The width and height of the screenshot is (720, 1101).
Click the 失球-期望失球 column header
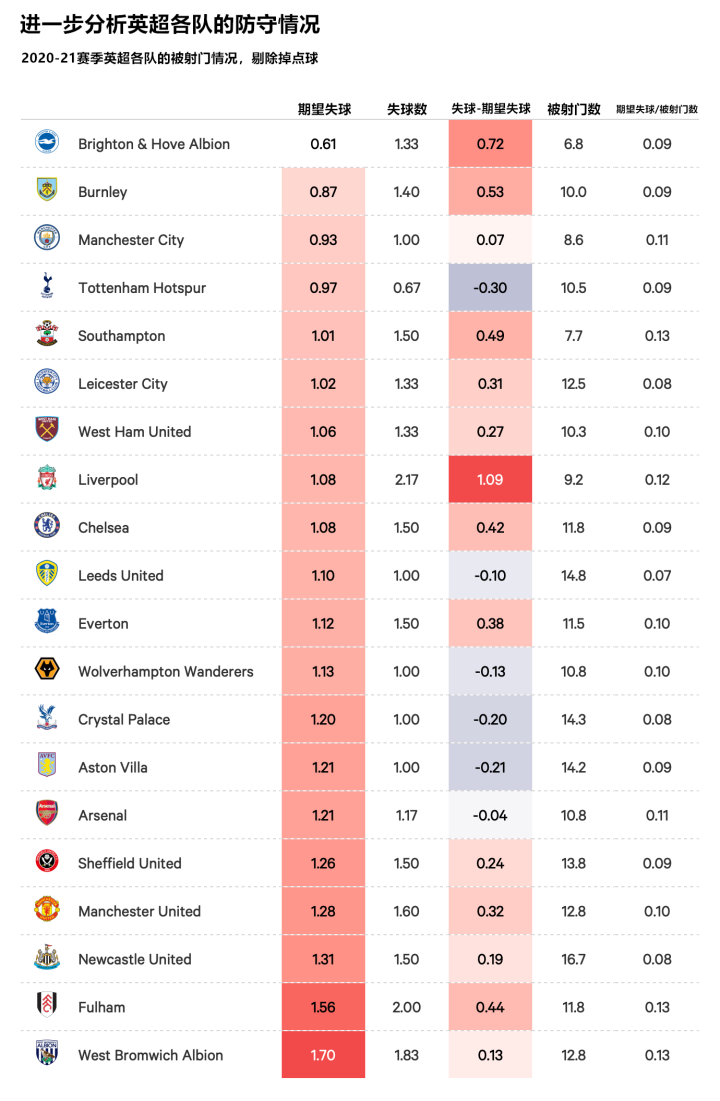click(x=490, y=109)
